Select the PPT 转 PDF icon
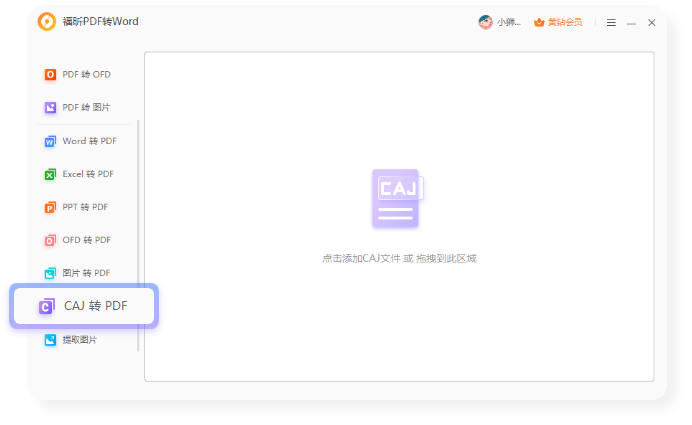The image size is (692, 425). coord(50,207)
